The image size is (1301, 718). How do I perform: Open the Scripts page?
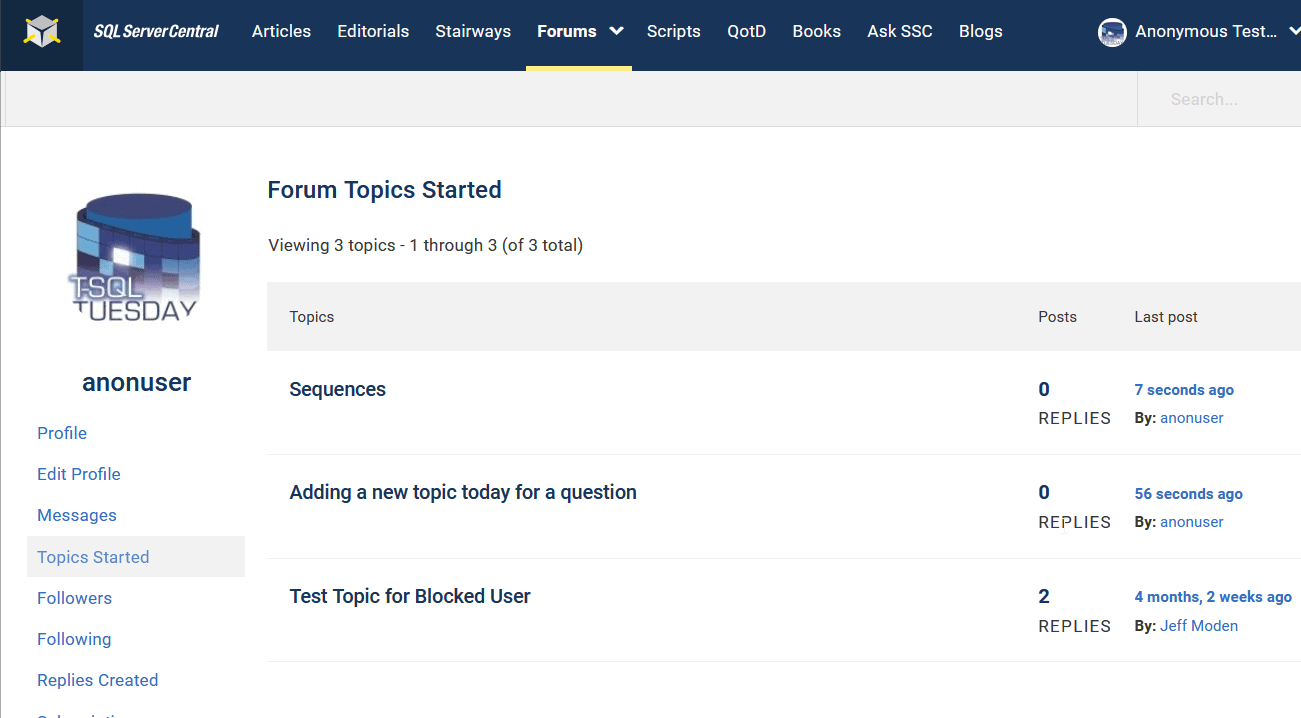tap(673, 32)
